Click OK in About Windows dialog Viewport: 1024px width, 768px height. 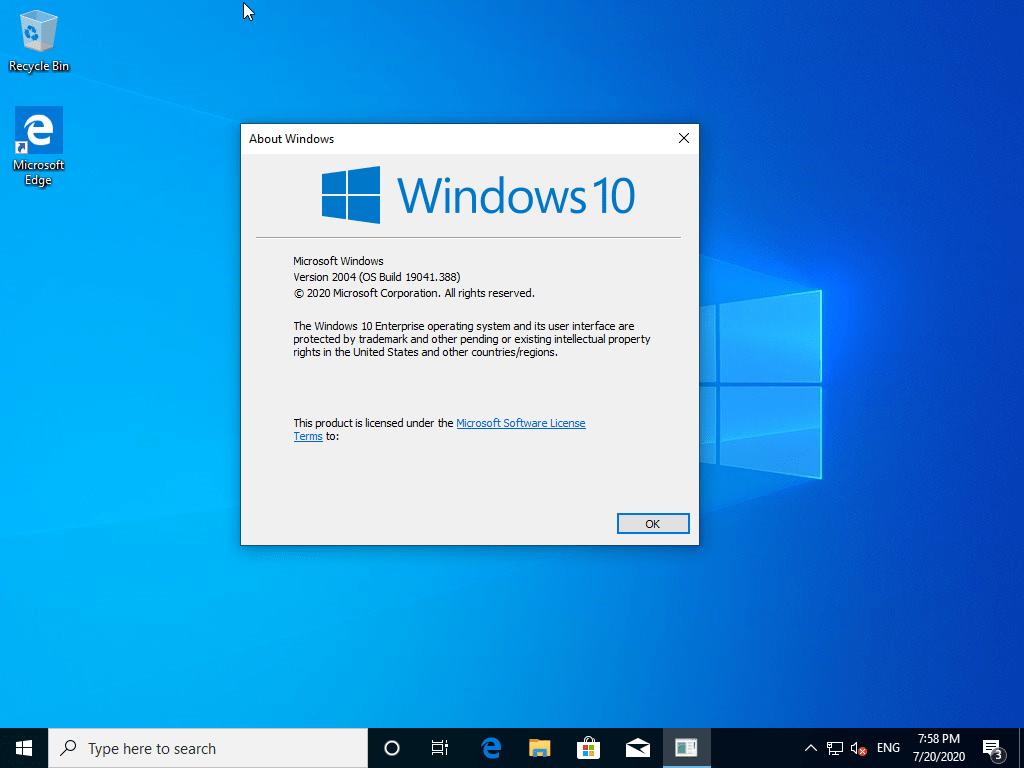pyautogui.click(x=652, y=524)
